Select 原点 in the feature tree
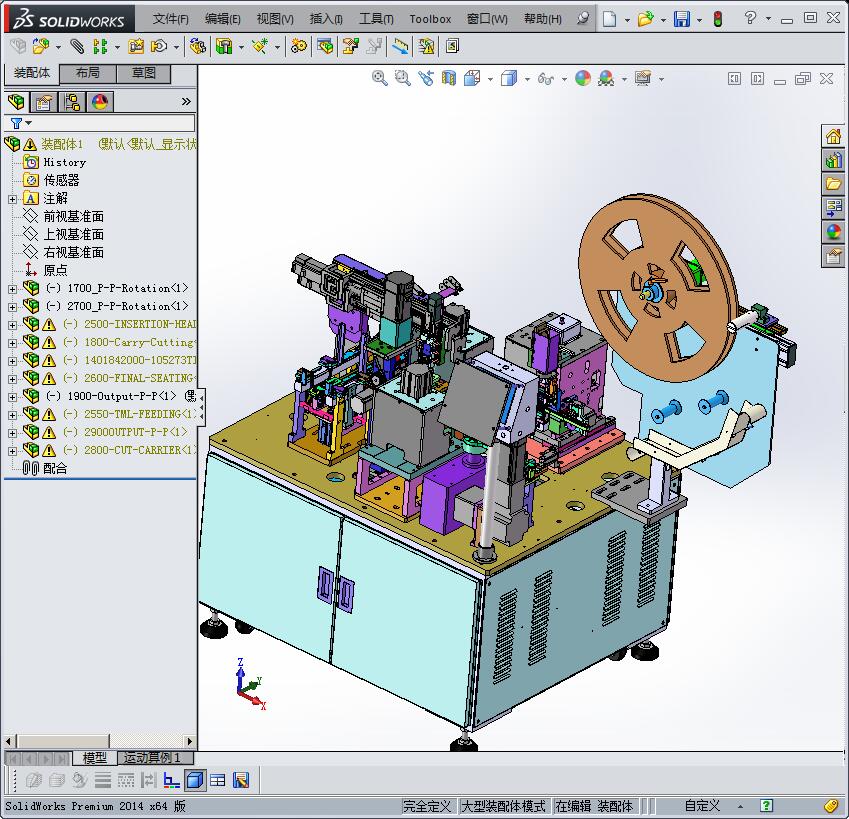The image size is (849, 819). point(55,270)
